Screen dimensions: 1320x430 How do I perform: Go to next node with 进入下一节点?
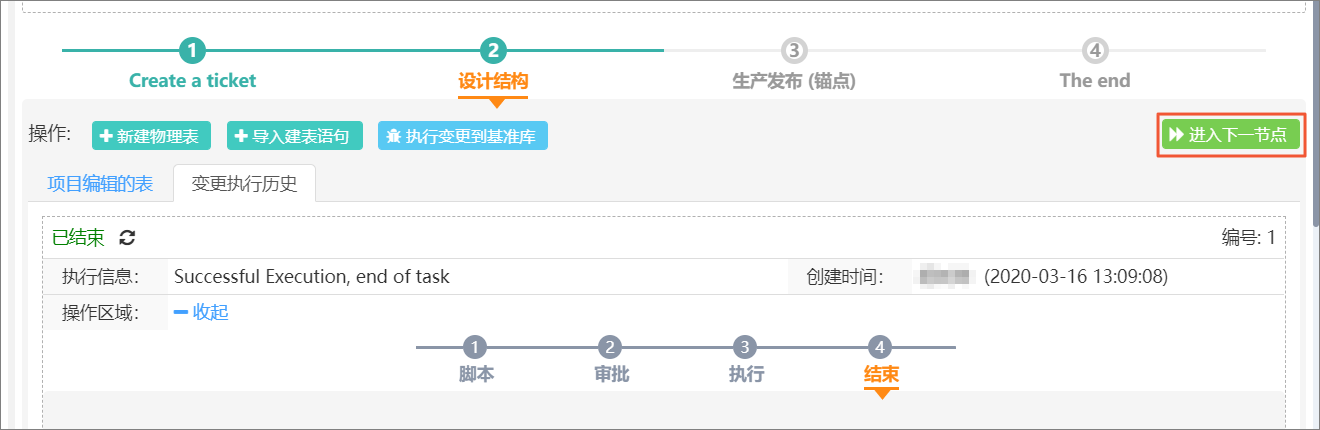(1230, 135)
